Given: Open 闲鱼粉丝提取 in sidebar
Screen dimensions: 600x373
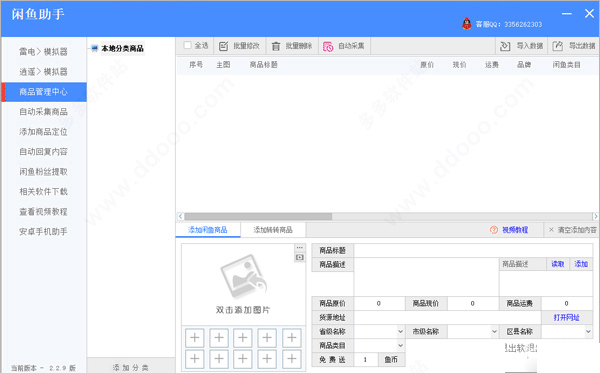Looking at the screenshot, I should [x=44, y=172].
